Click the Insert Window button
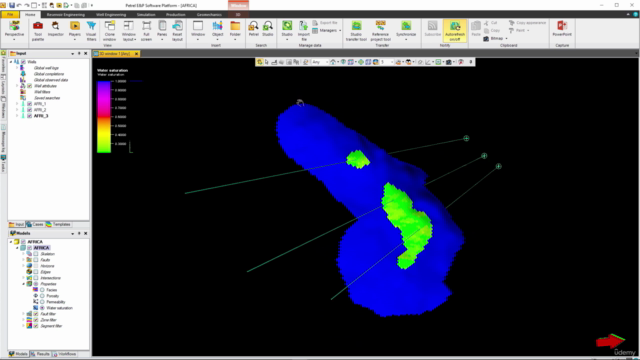640x360 pixels. tap(198, 31)
